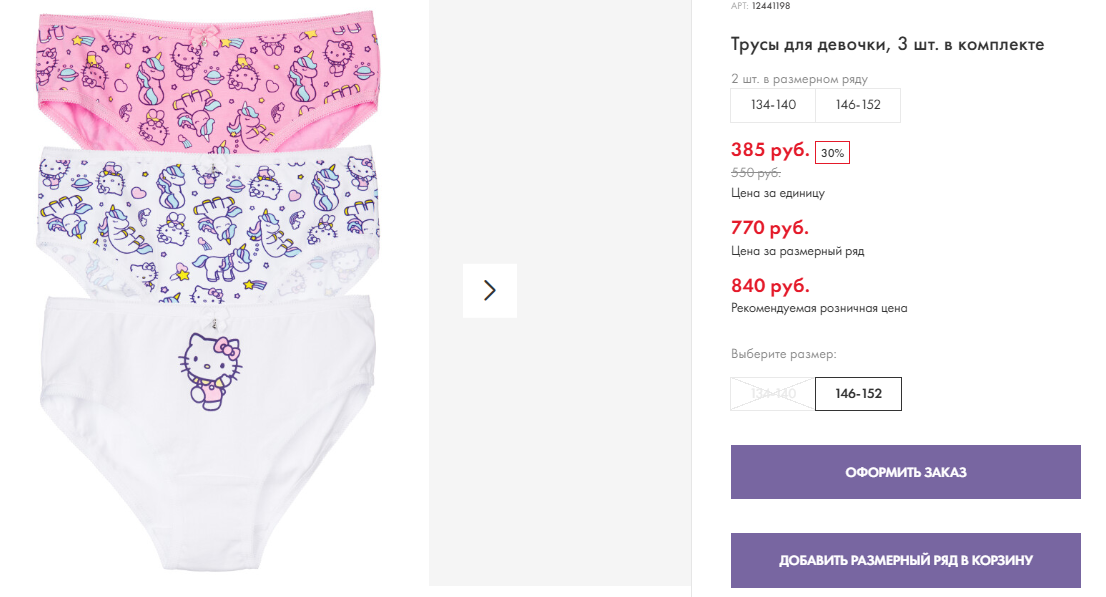Click the "2 шт. в размерном ряду" label
Image resolution: width=1106 pixels, height=597 pixels.
pos(799,79)
